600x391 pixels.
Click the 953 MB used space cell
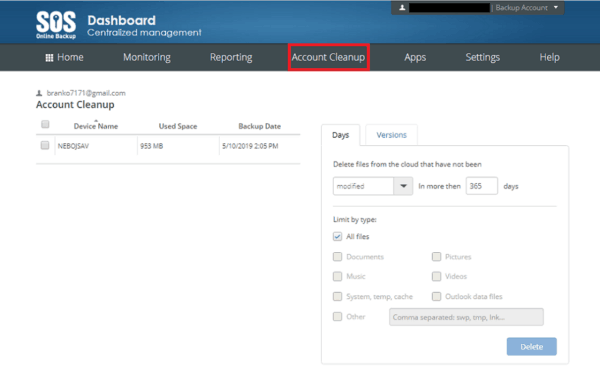click(152, 146)
